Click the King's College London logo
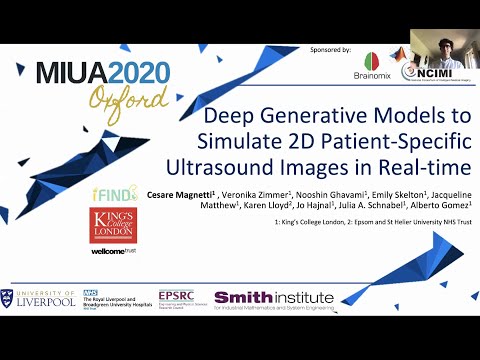Viewport: 480px width, 360px height. pyautogui.click(x=113, y=225)
